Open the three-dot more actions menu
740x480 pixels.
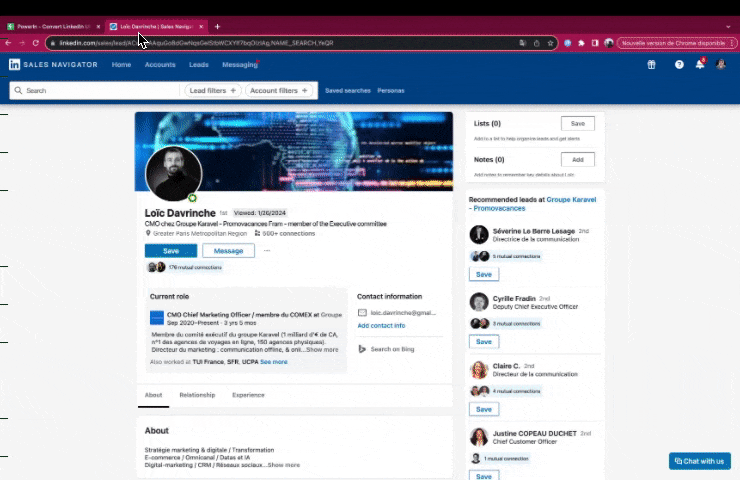click(x=267, y=251)
